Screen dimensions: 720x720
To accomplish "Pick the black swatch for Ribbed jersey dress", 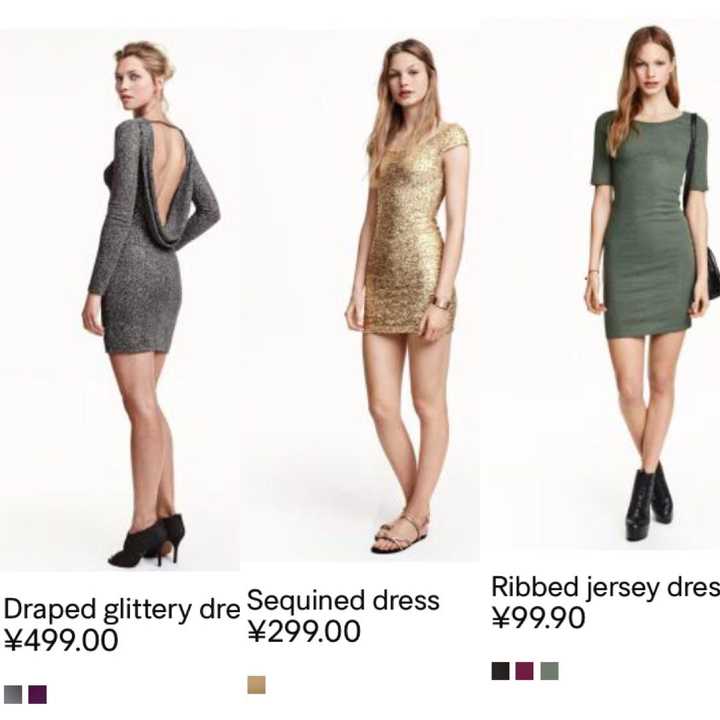I will click(x=501, y=671).
